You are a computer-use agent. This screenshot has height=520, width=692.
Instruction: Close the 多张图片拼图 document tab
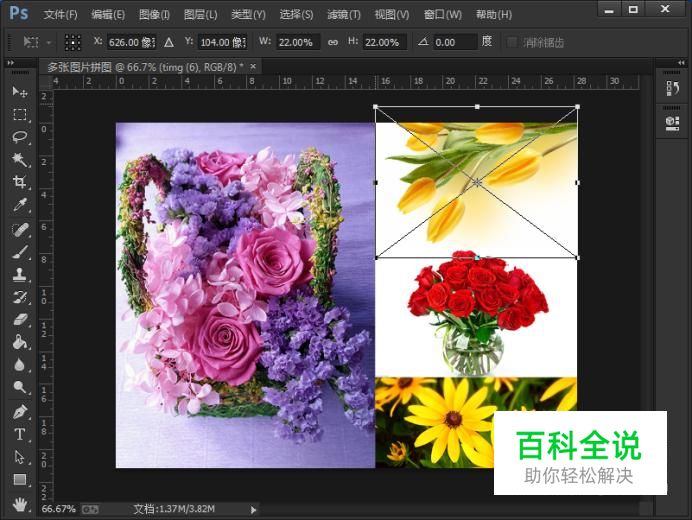pos(253,67)
